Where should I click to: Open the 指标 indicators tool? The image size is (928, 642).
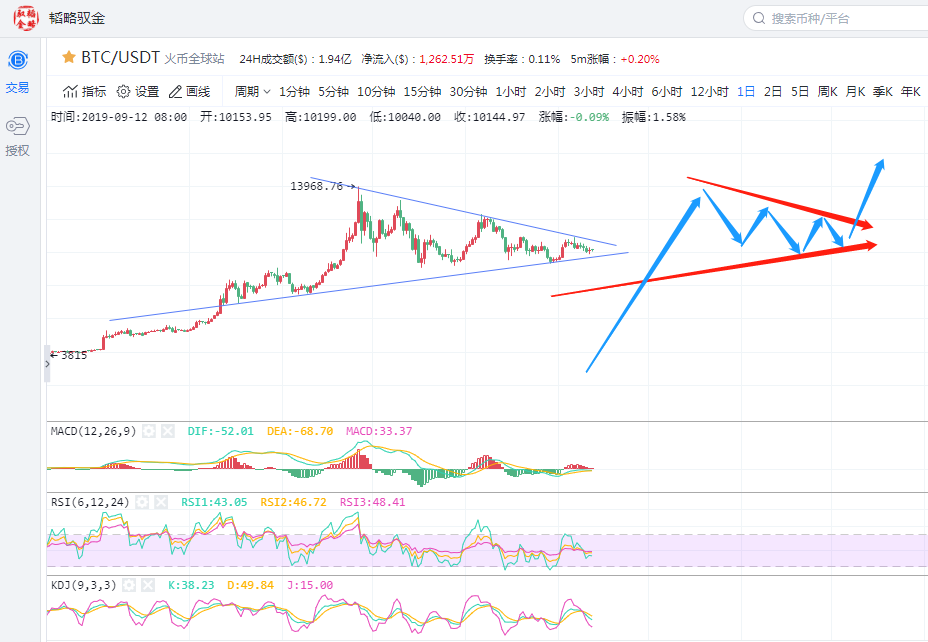pos(85,92)
